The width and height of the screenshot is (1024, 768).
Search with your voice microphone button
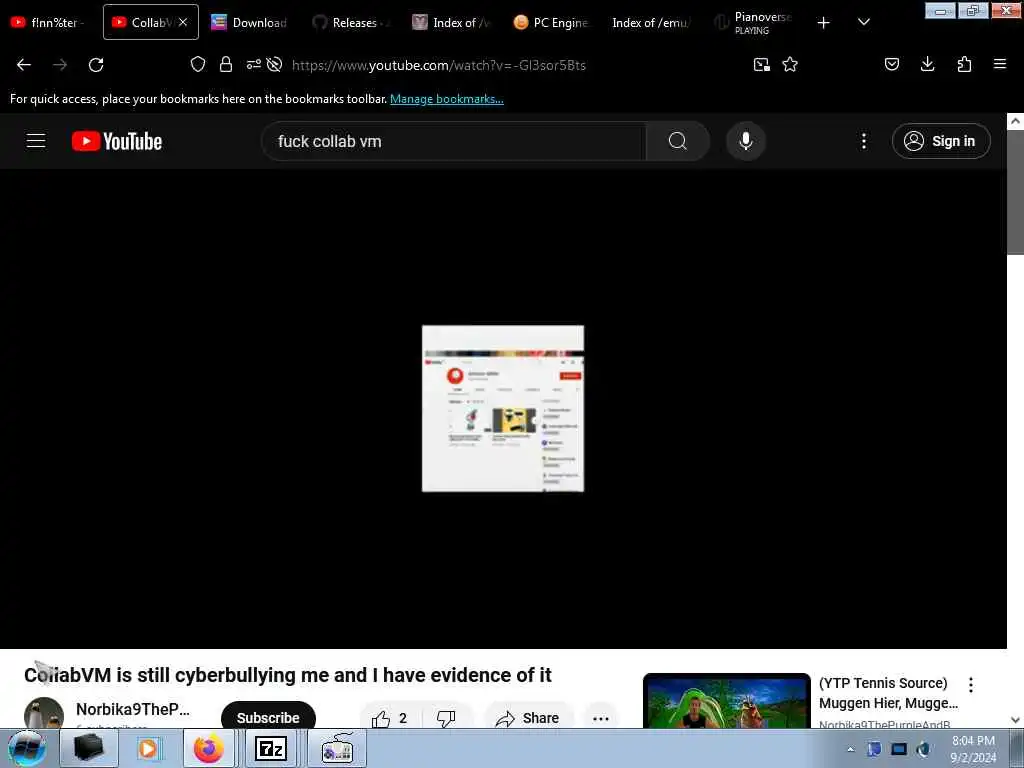coord(746,141)
